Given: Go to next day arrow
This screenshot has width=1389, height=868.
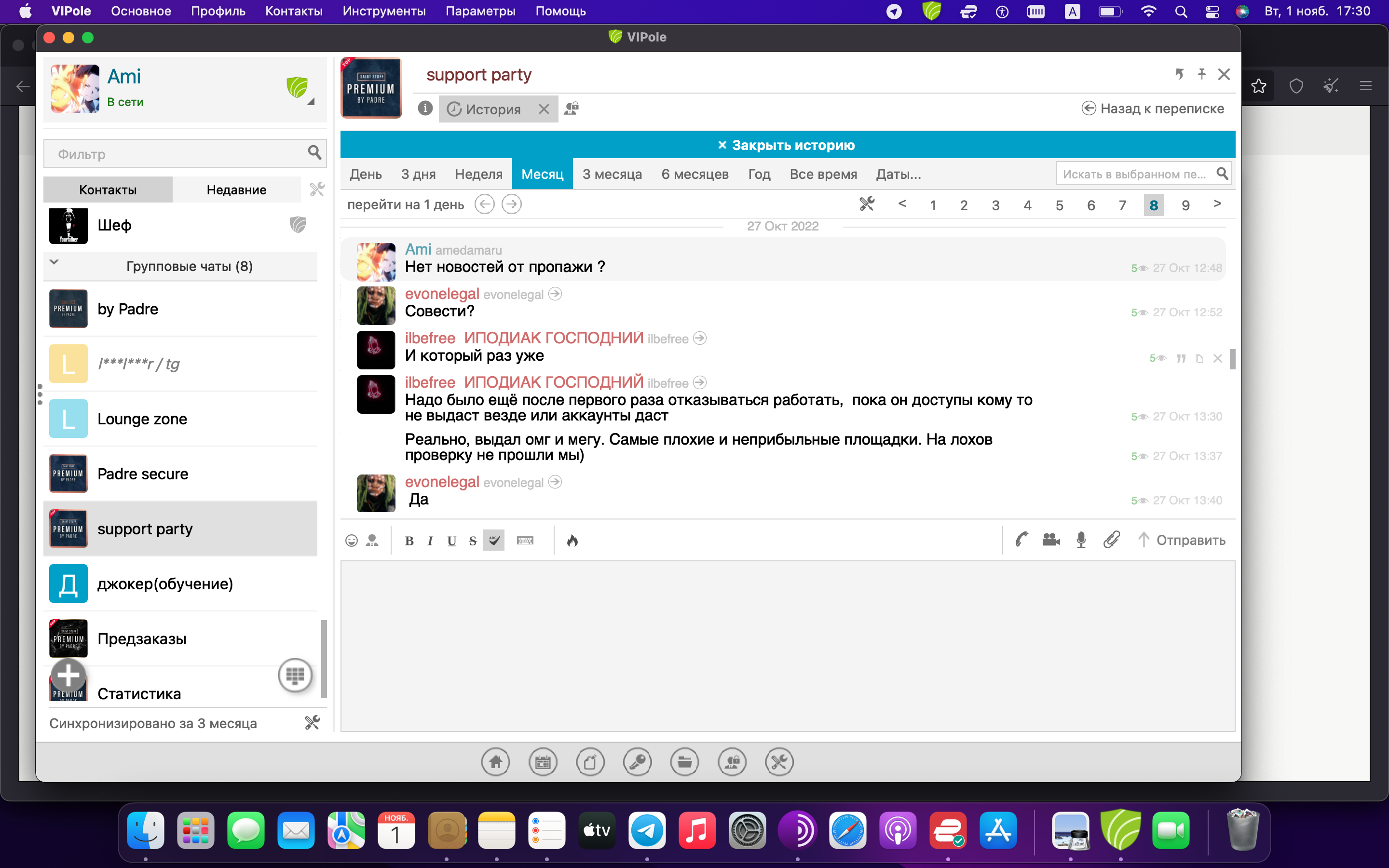Looking at the screenshot, I should point(511,204).
